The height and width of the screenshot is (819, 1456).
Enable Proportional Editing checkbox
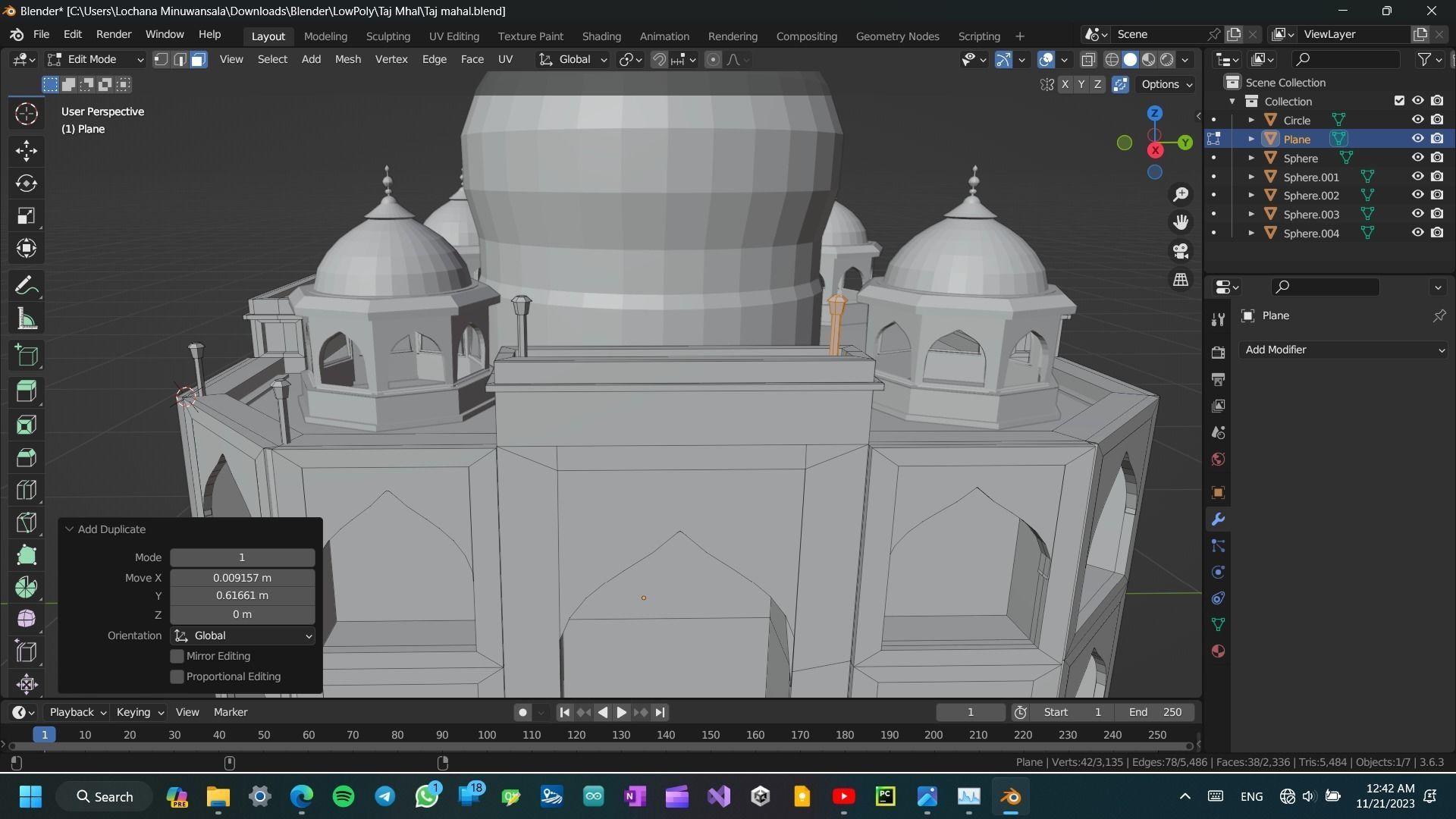pos(177,676)
